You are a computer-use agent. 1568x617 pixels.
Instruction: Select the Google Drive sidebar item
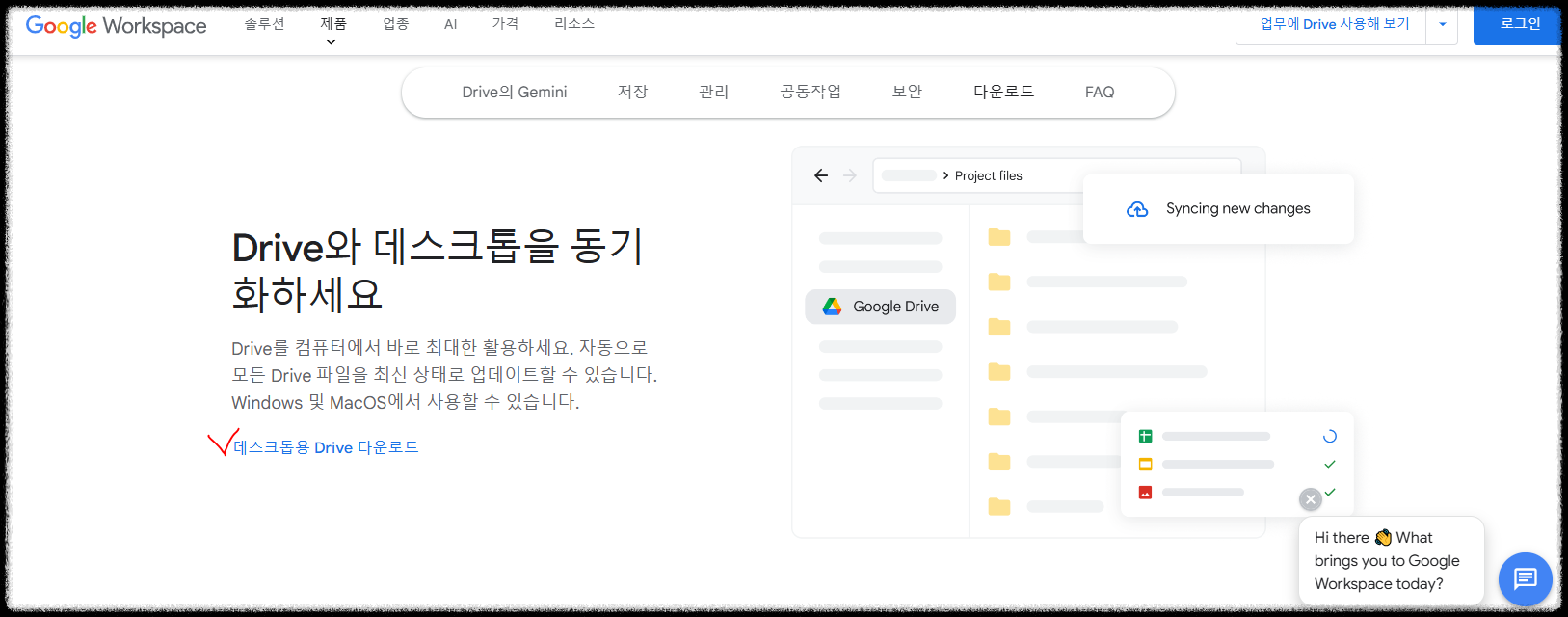pyautogui.click(x=880, y=307)
